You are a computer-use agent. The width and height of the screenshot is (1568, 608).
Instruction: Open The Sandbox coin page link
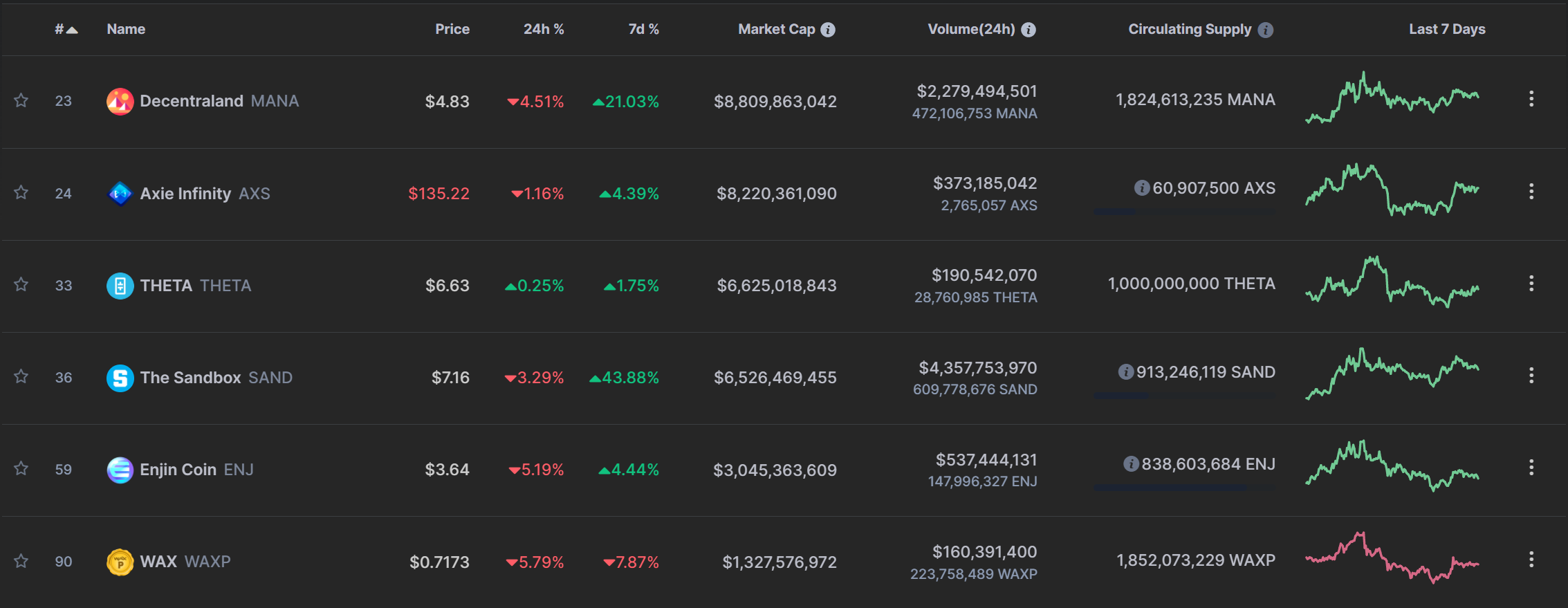[216, 378]
